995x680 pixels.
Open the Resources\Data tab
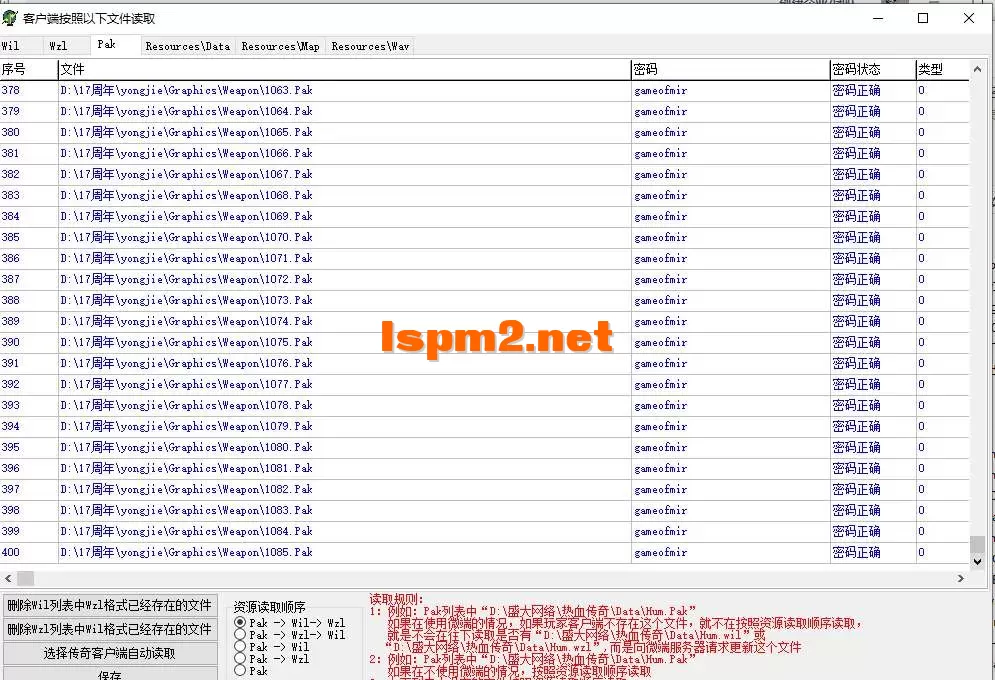(189, 45)
